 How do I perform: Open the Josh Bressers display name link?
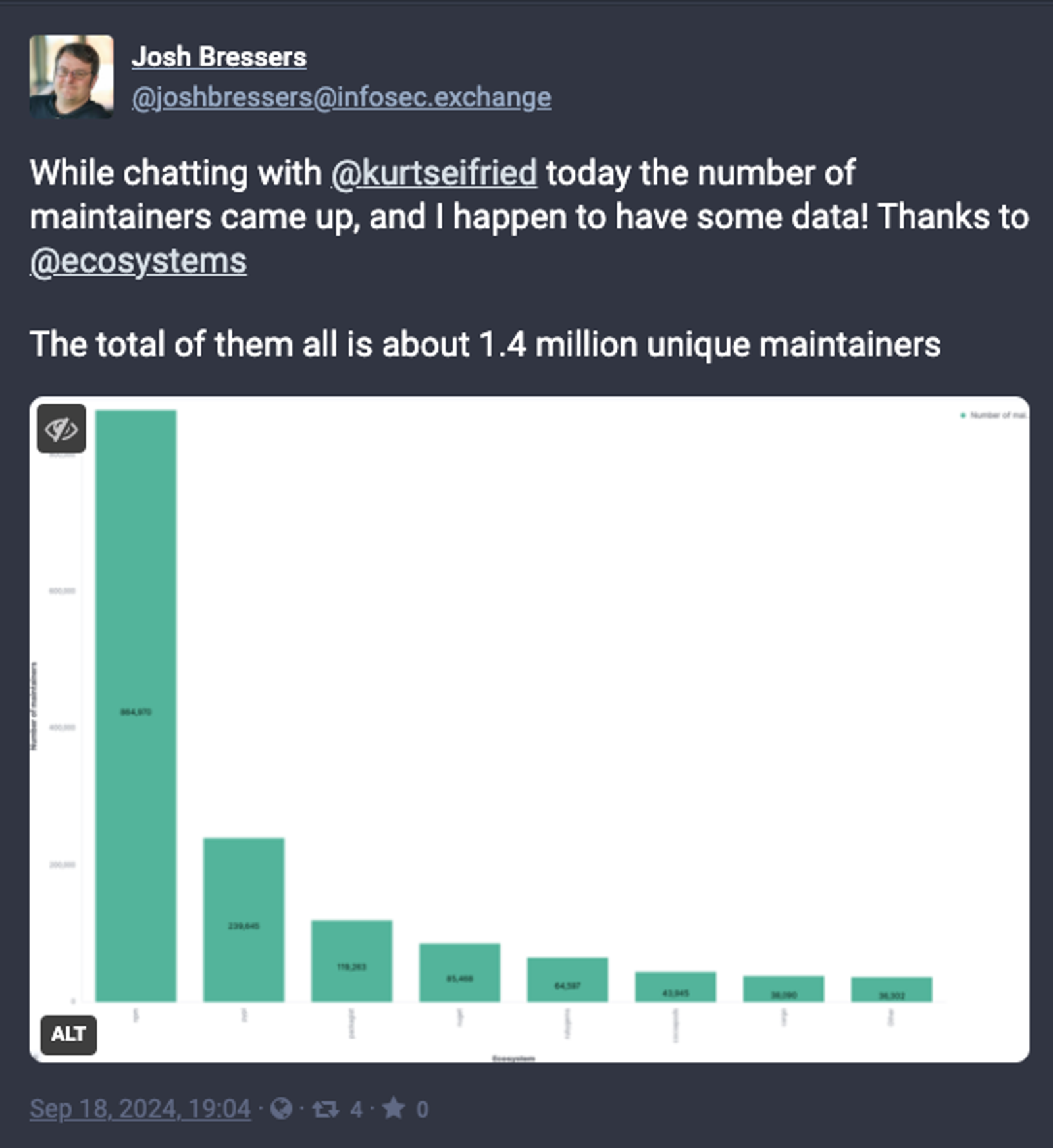point(219,57)
